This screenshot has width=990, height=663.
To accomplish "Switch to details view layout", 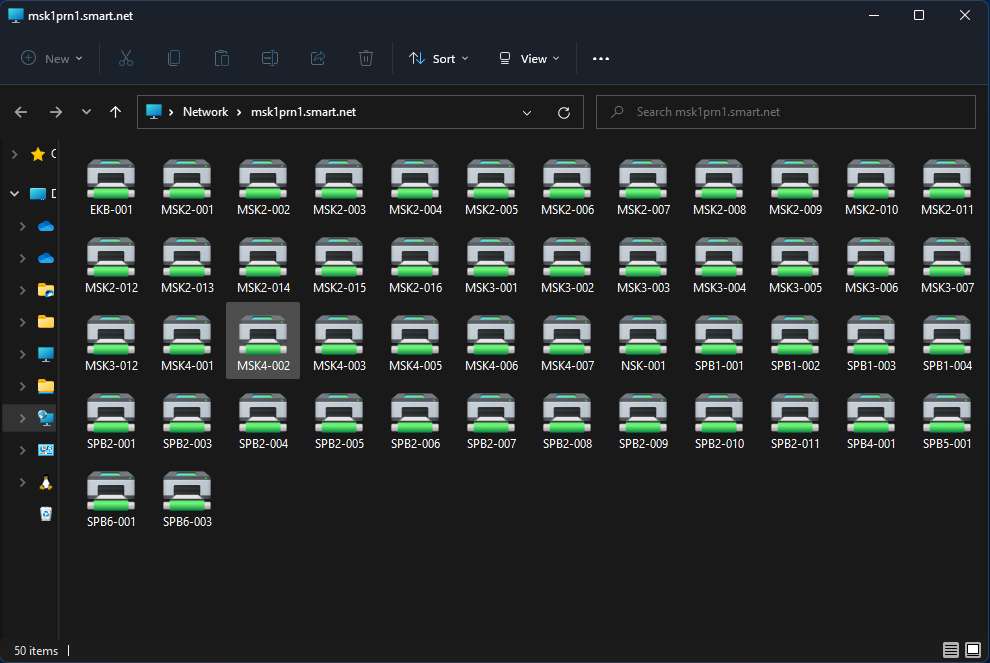I will click(950, 651).
